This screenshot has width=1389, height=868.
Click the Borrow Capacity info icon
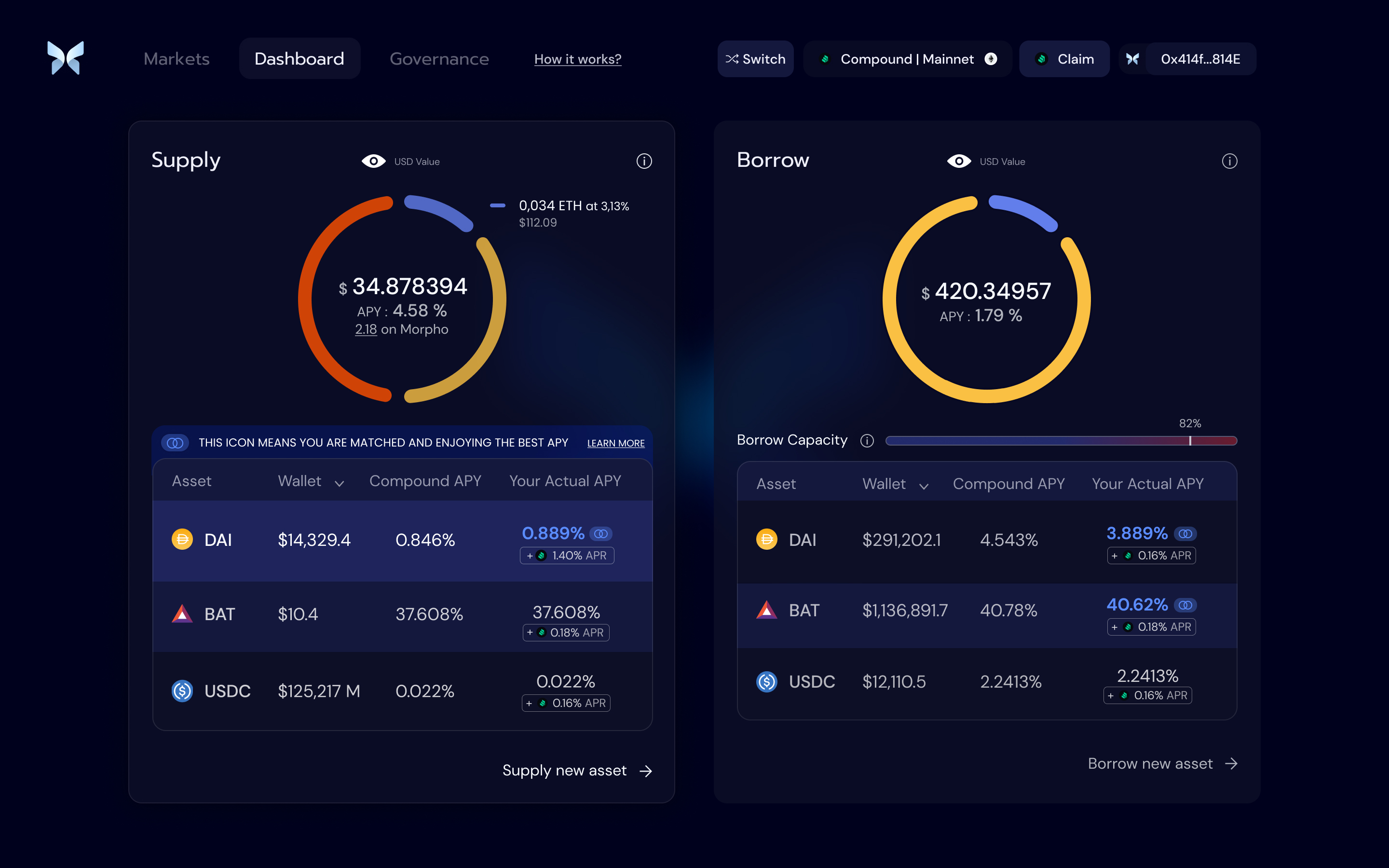(867, 441)
